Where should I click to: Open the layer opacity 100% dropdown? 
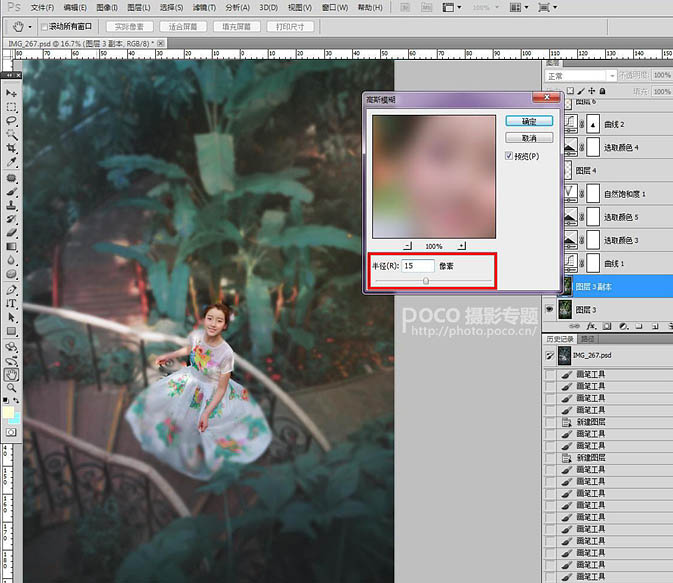661,76
